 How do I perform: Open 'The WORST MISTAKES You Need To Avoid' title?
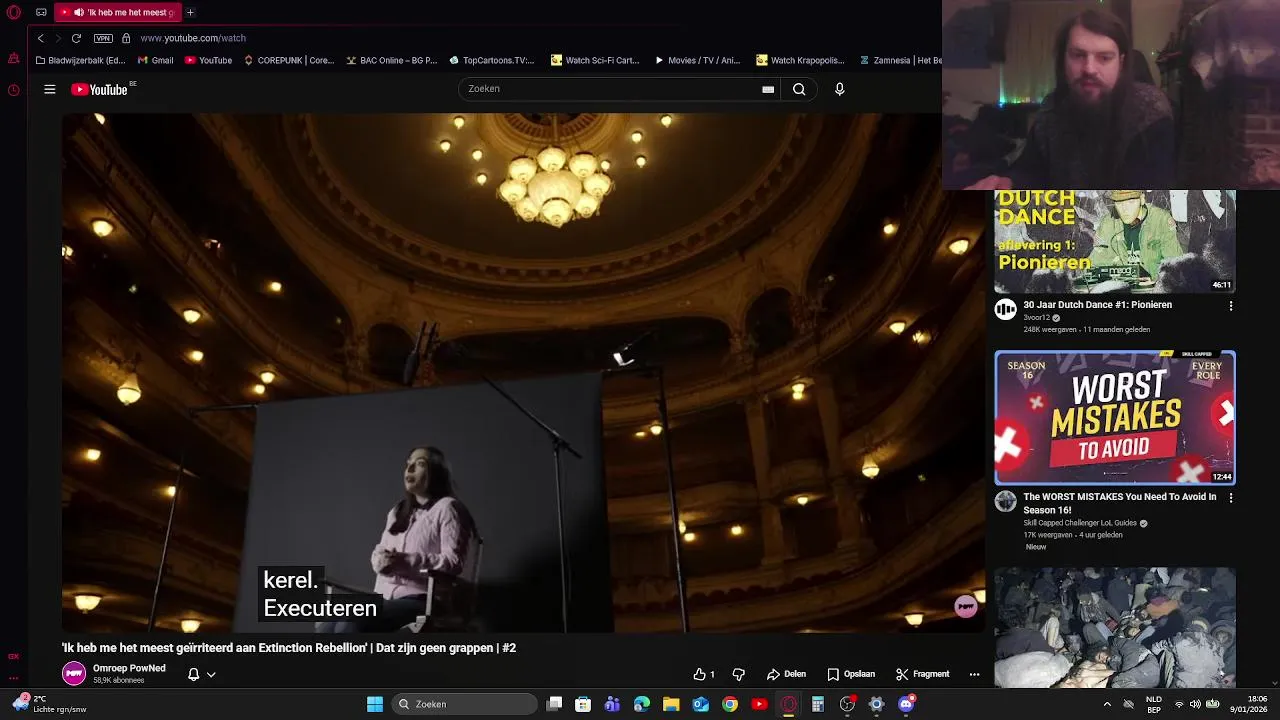1120,503
